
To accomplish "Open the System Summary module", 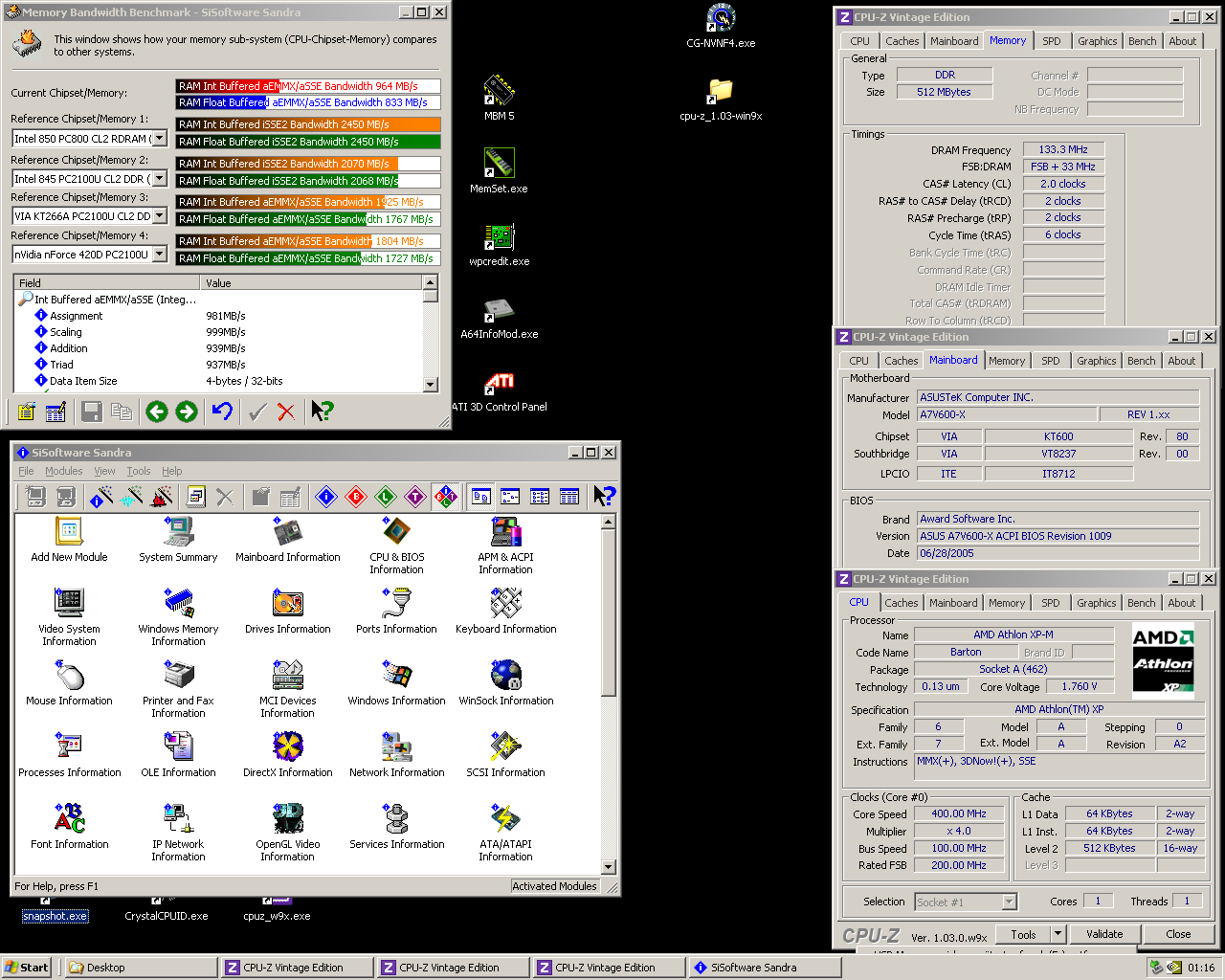I will click(178, 540).
